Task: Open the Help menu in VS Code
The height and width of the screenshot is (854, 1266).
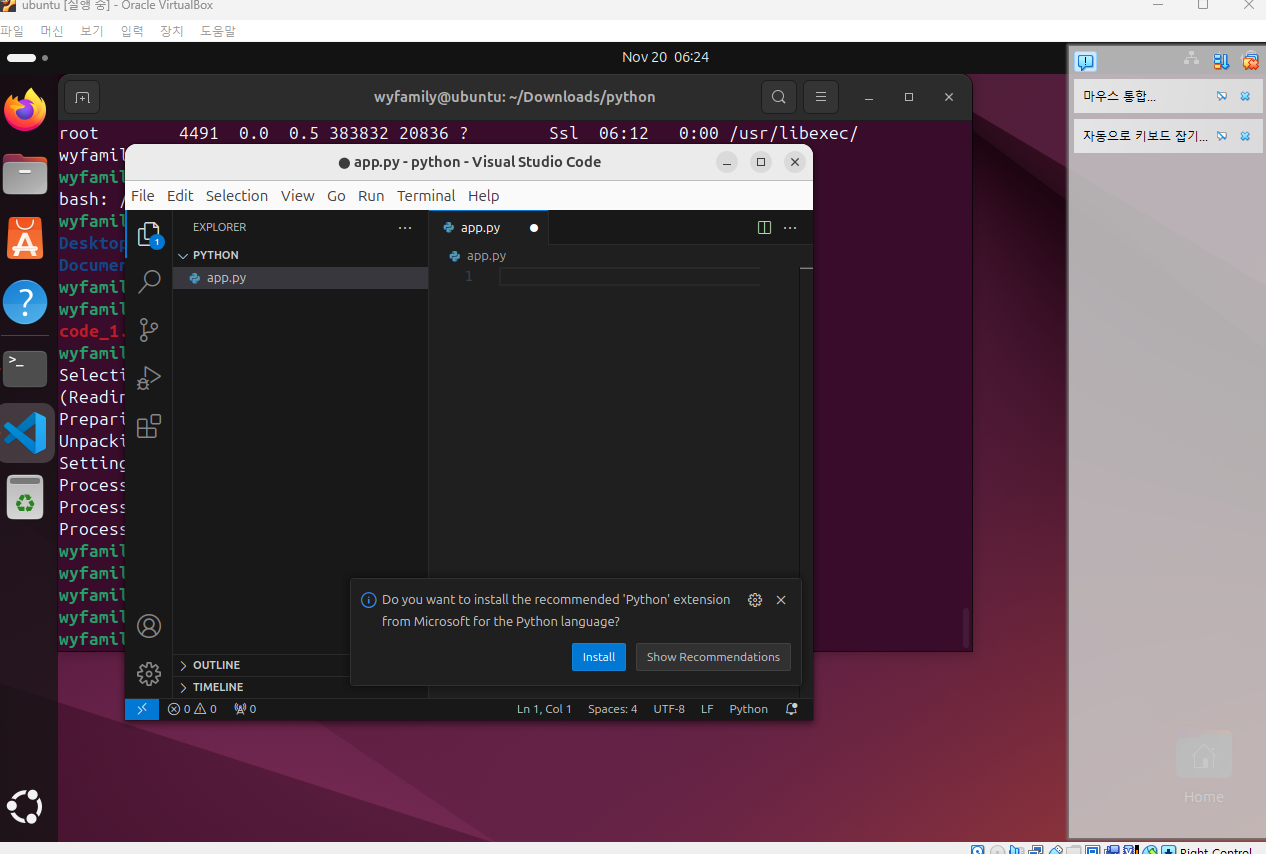Action: tap(483, 196)
